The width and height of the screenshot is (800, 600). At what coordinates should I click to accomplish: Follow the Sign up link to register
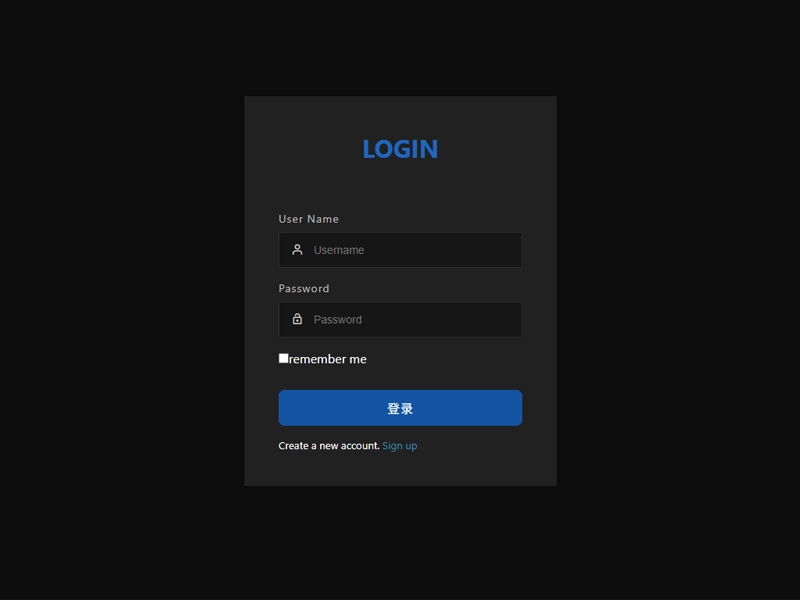pyautogui.click(x=399, y=446)
